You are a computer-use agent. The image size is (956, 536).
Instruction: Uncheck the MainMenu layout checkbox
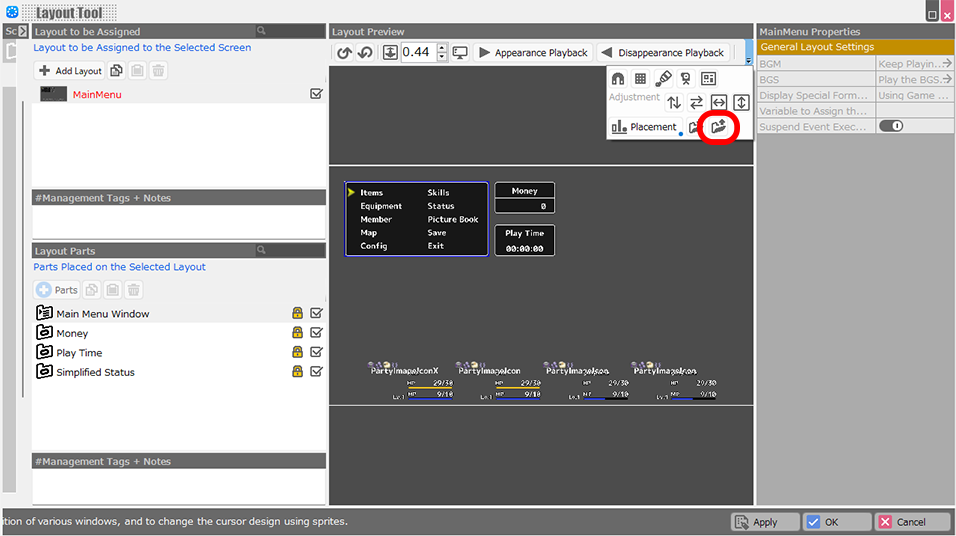(x=316, y=94)
